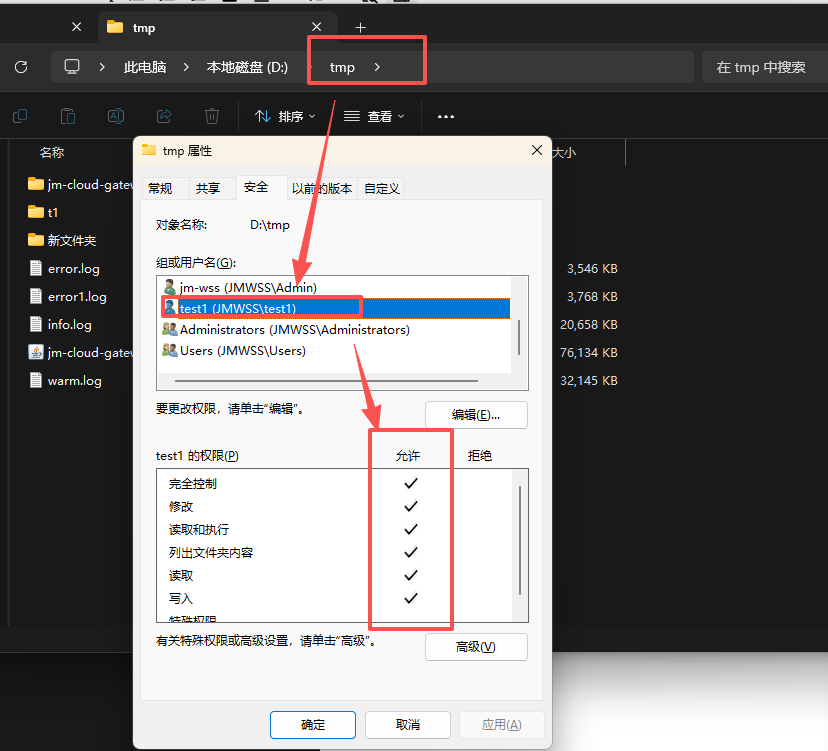Click the 编辑(E)... button
Viewport: 828px width, 751px height.
[476, 415]
